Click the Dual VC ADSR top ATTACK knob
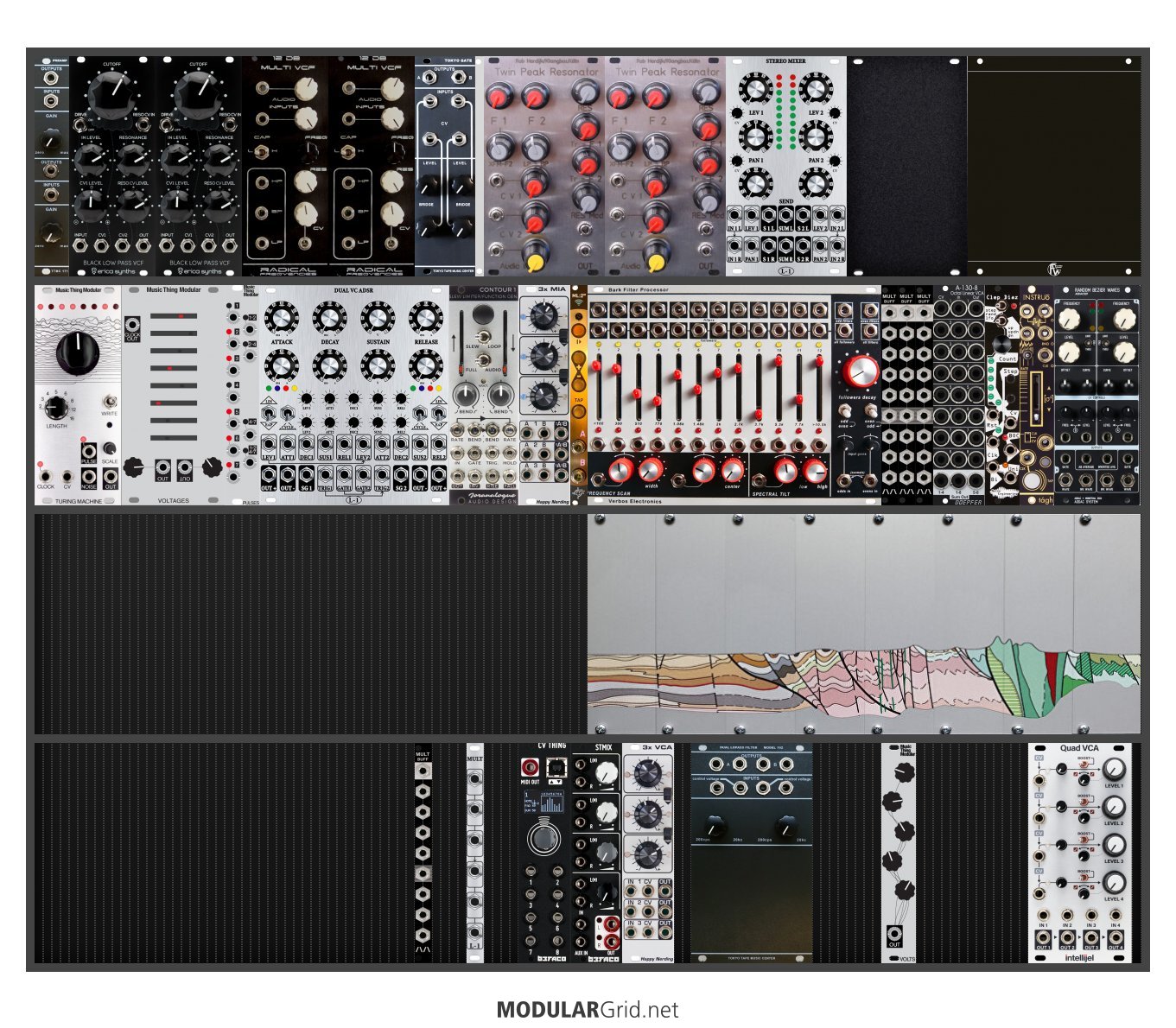This screenshot has width=1176, height=1028. pyautogui.click(x=282, y=319)
